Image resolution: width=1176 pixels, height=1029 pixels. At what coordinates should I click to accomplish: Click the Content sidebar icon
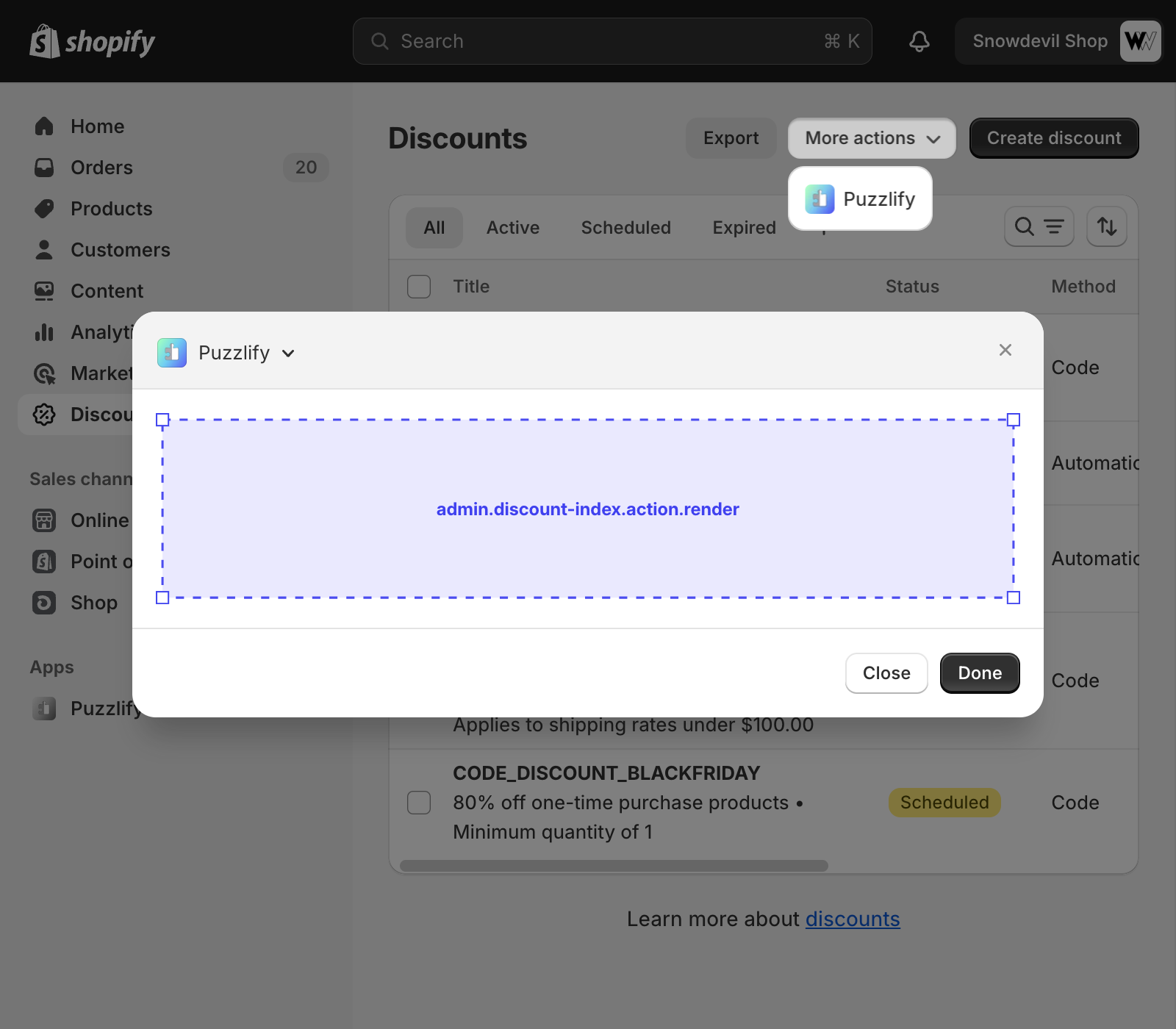click(44, 291)
